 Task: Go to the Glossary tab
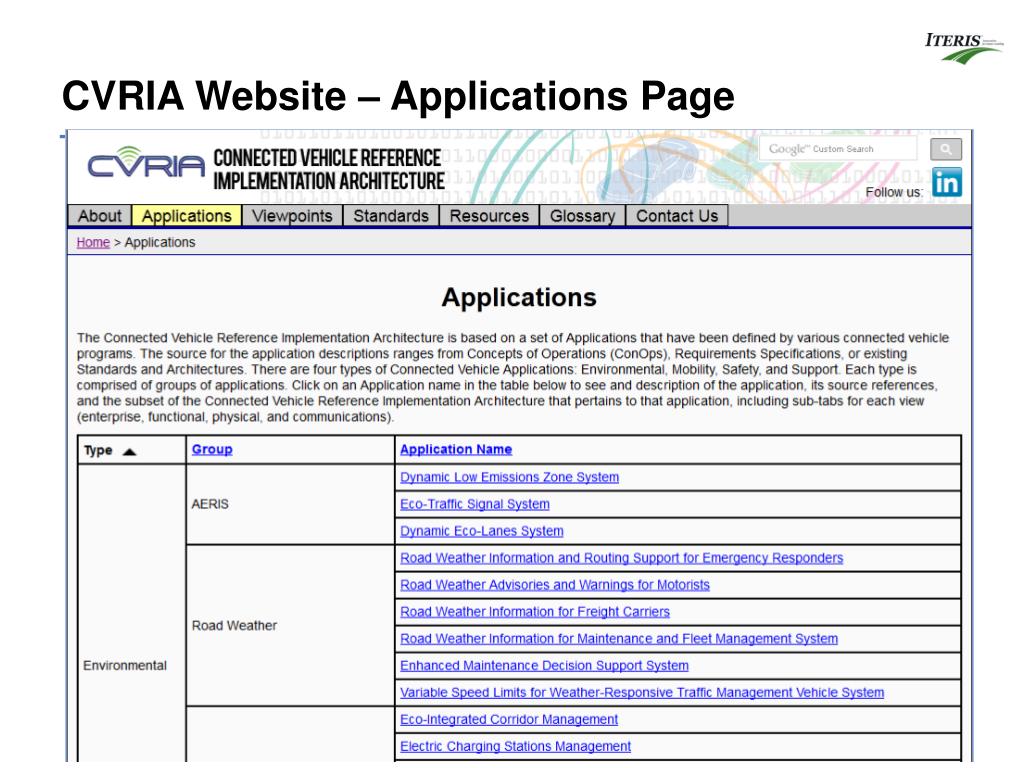[583, 216]
